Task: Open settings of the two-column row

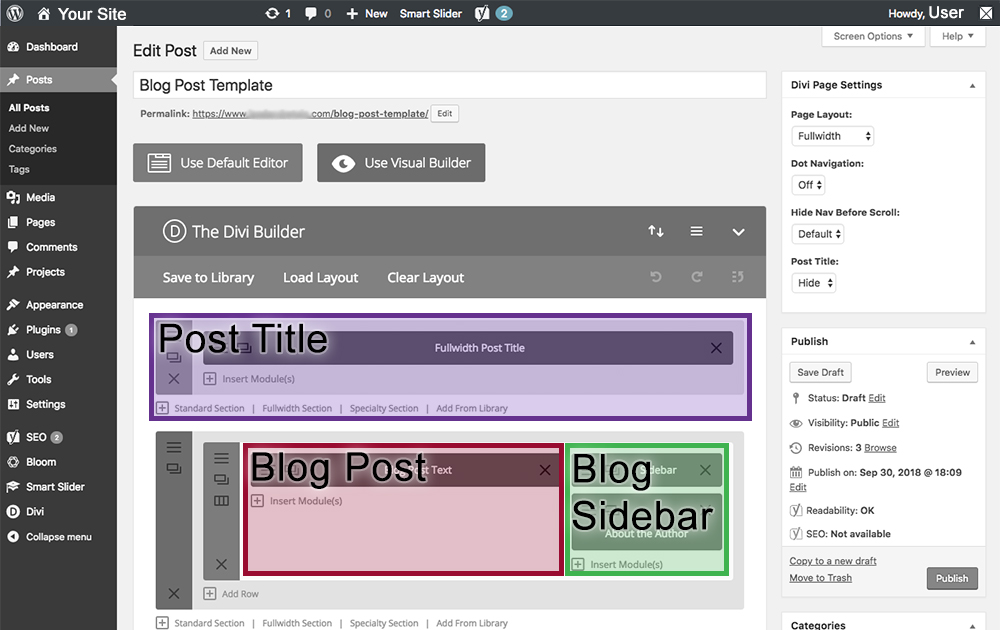Action: tap(221, 458)
